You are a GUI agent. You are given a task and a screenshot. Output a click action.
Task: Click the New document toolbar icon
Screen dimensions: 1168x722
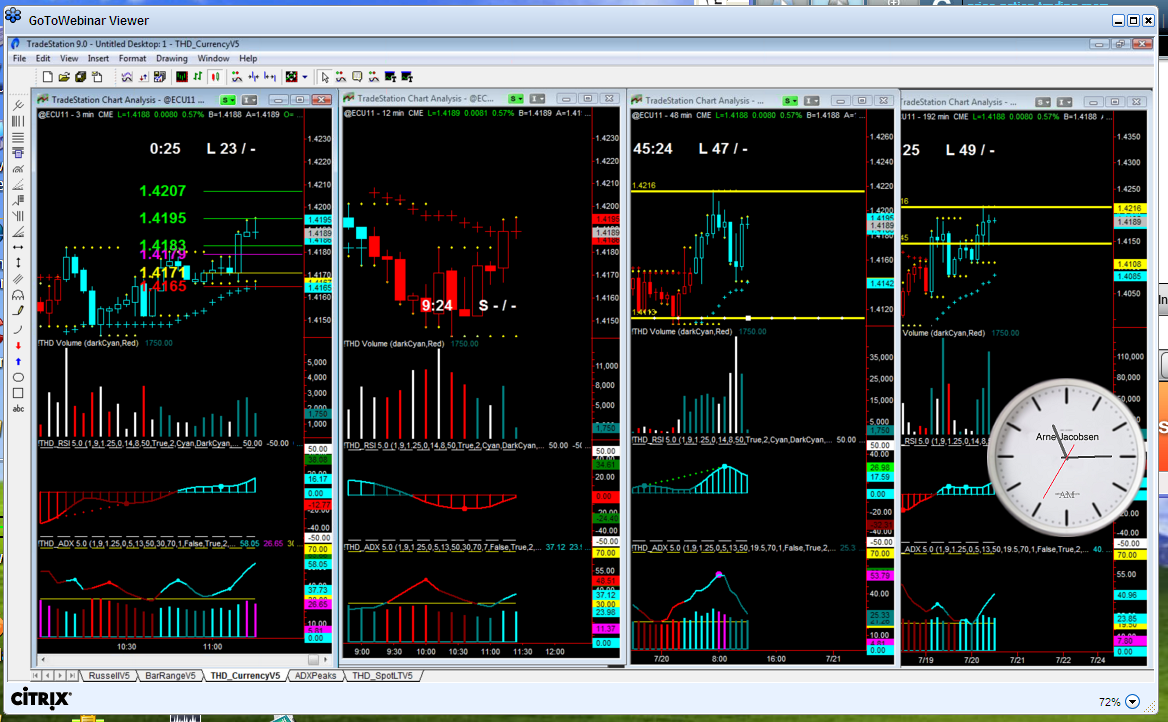[x=48, y=77]
